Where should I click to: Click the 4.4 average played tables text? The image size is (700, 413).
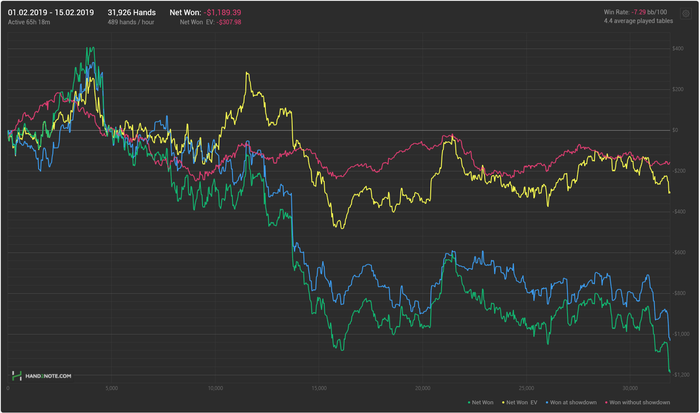click(x=638, y=21)
